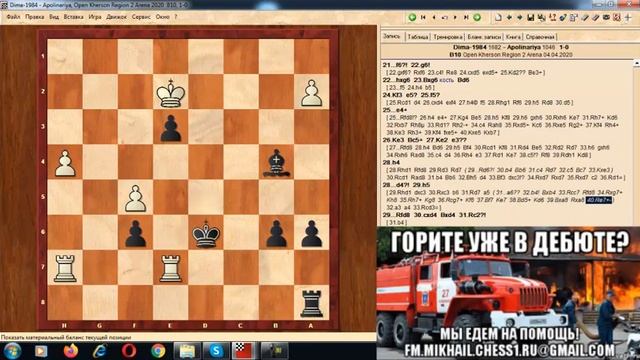Select the black bishop on b4
This screenshot has width=640, height=360.
coord(276,162)
